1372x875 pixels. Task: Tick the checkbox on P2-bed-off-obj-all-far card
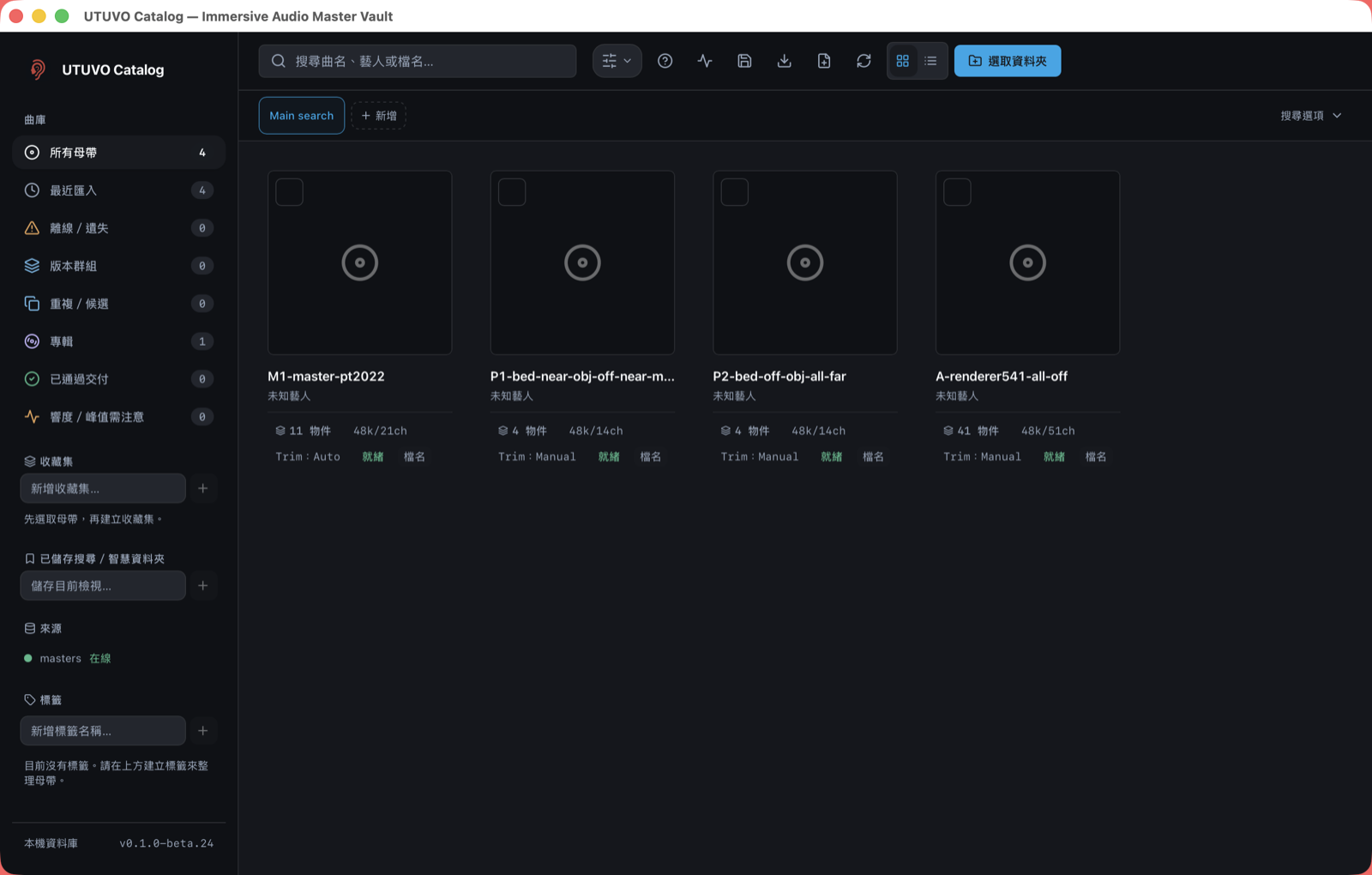(x=735, y=192)
